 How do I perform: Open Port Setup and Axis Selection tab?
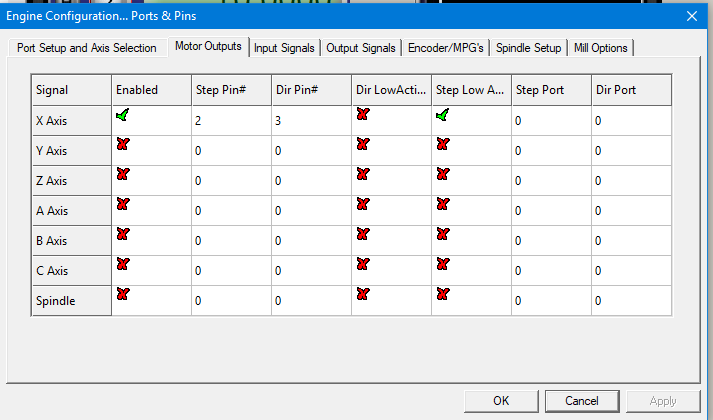[87, 48]
